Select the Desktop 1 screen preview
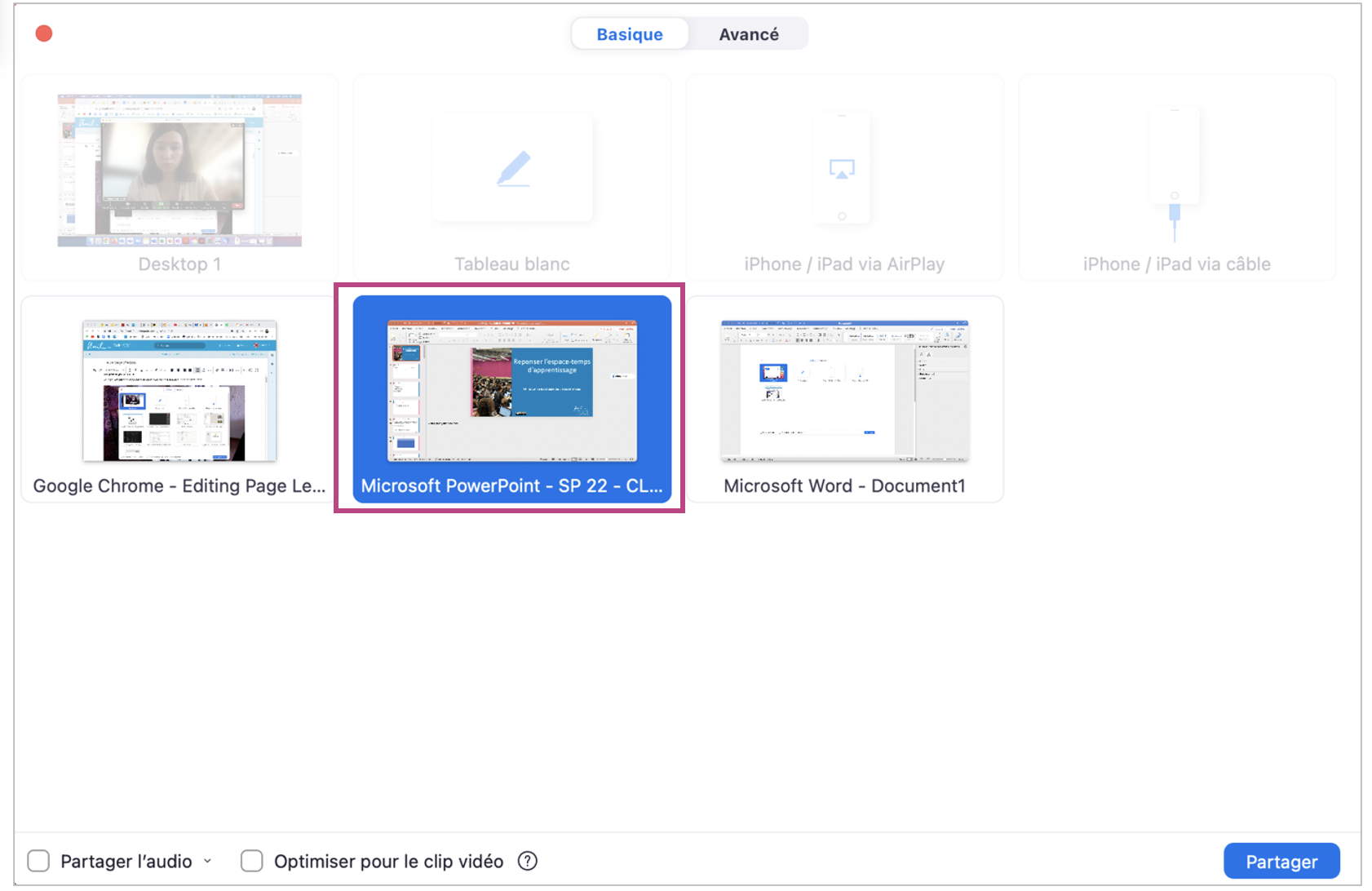The image size is (1372, 891). pyautogui.click(x=179, y=170)
